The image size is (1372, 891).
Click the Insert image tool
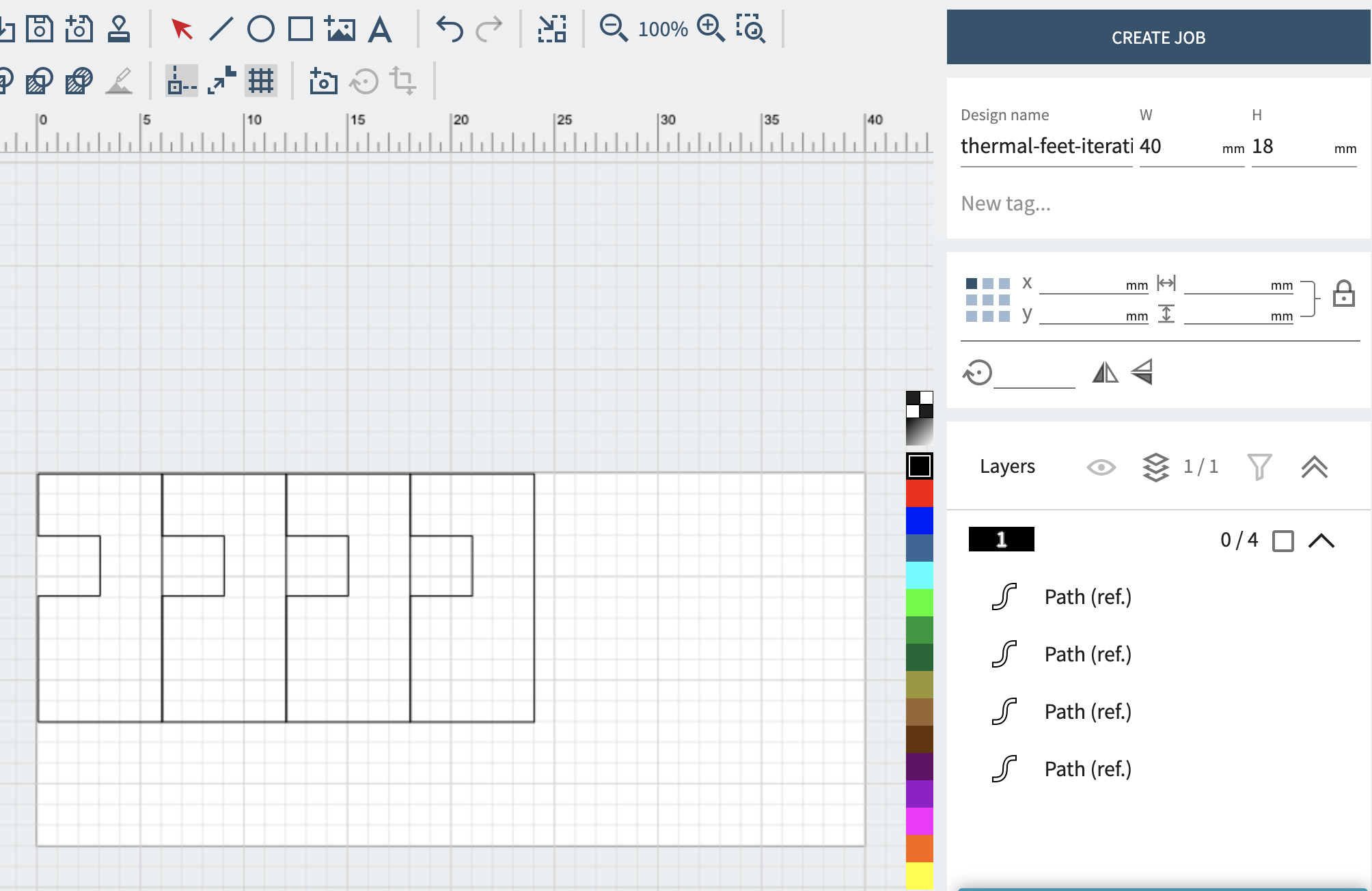pyautogui.click(x=340, y=29)
